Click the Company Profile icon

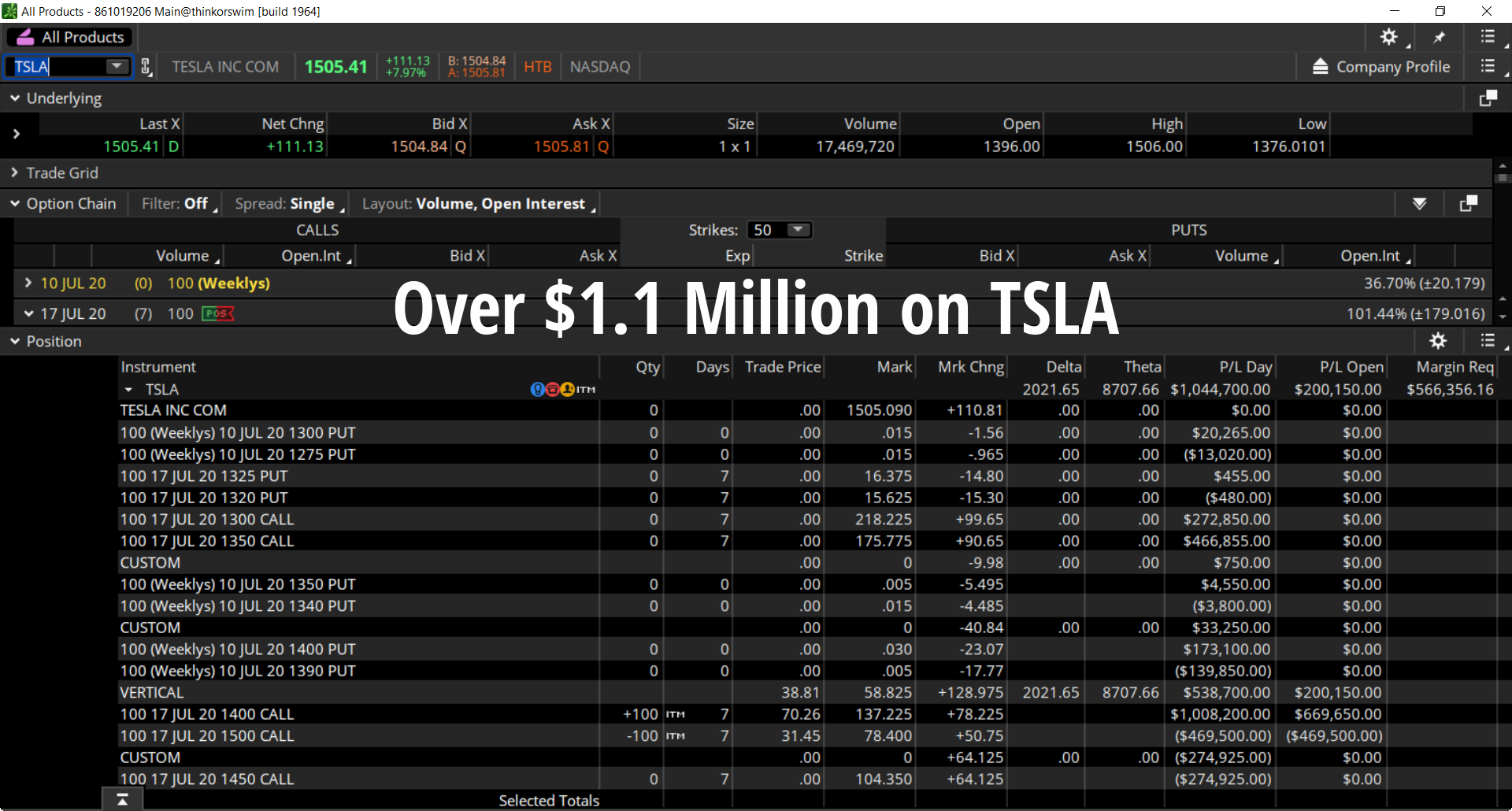tap(1321, 67)
